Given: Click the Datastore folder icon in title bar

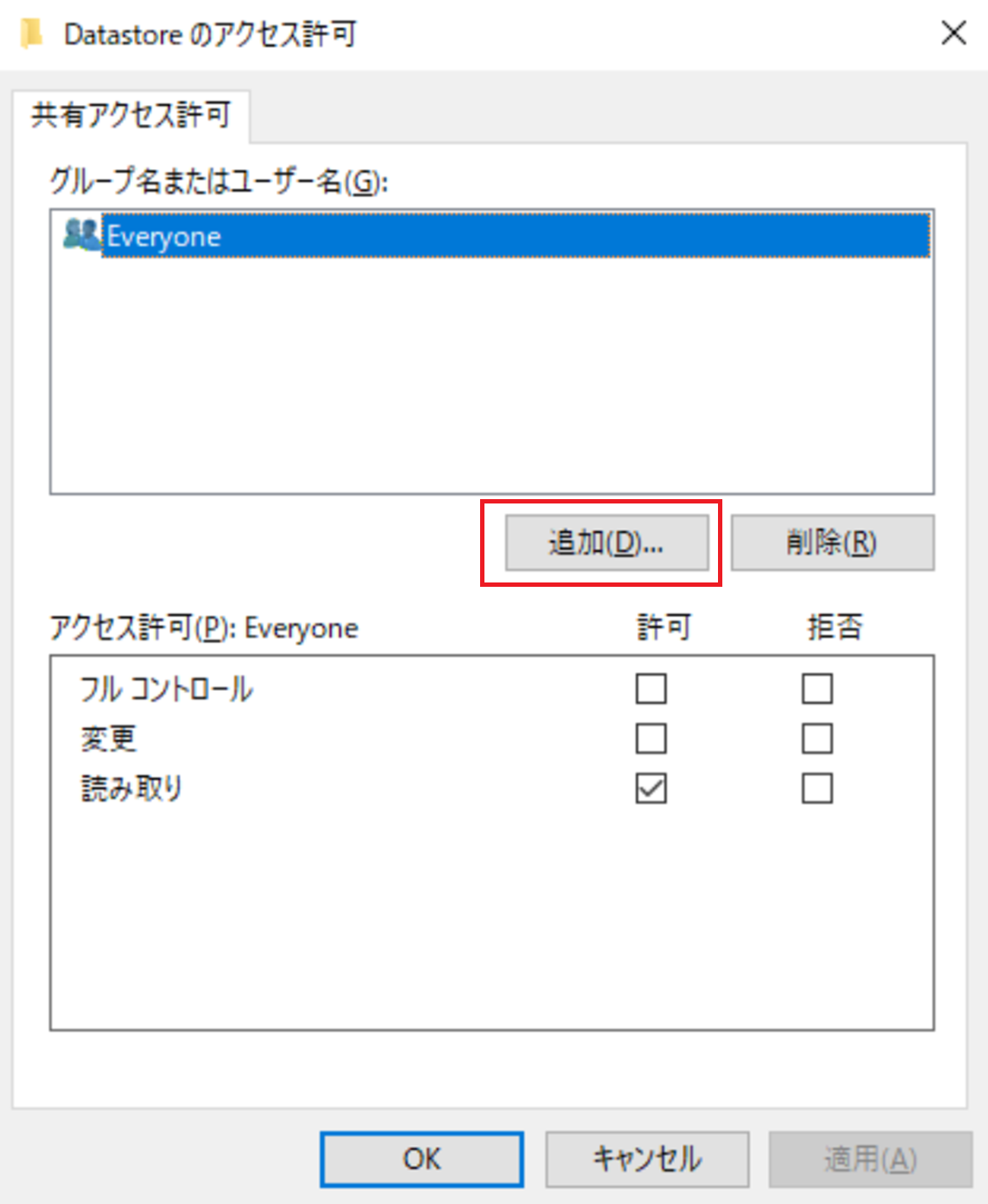Looking at the screenshot, I should point(32,35).
